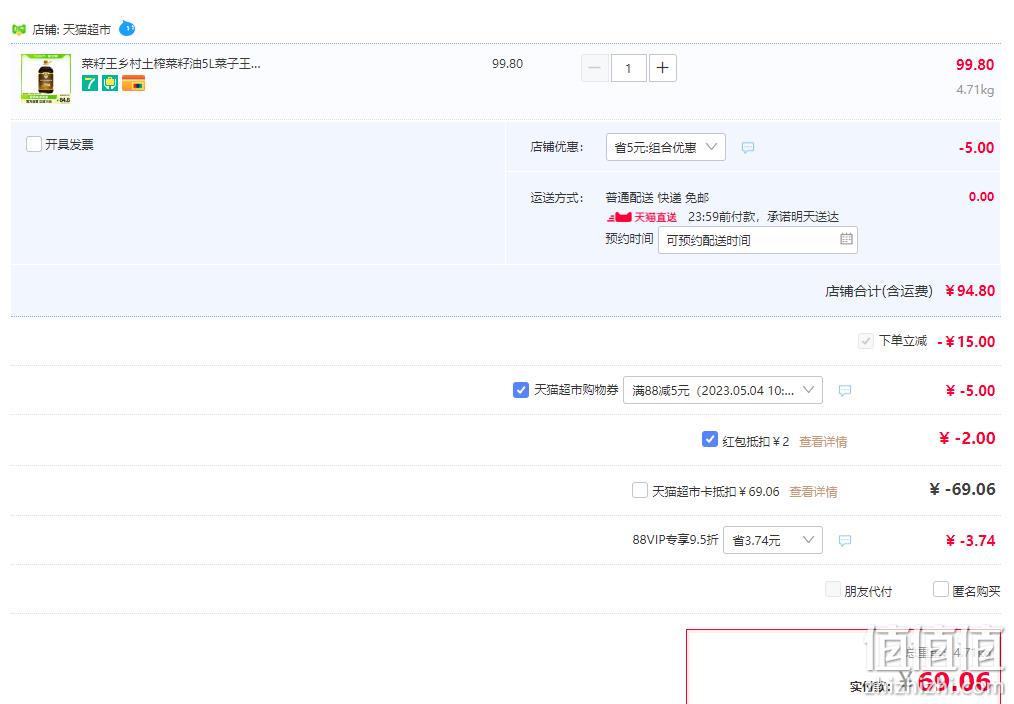Tick the 匿名购买 checkbox
The image size is (1014, 704).
(941, 589)
